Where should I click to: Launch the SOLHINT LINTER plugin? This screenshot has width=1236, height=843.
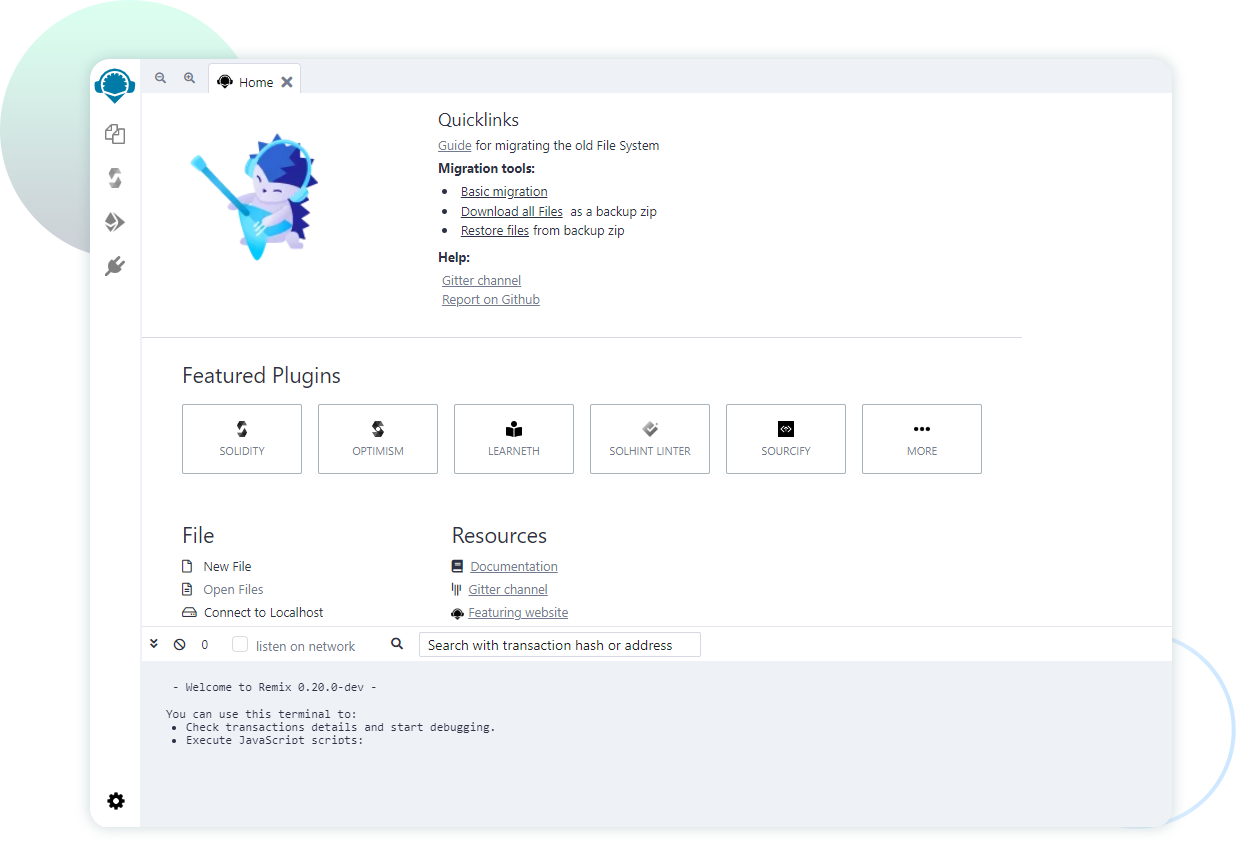(649, 438)
